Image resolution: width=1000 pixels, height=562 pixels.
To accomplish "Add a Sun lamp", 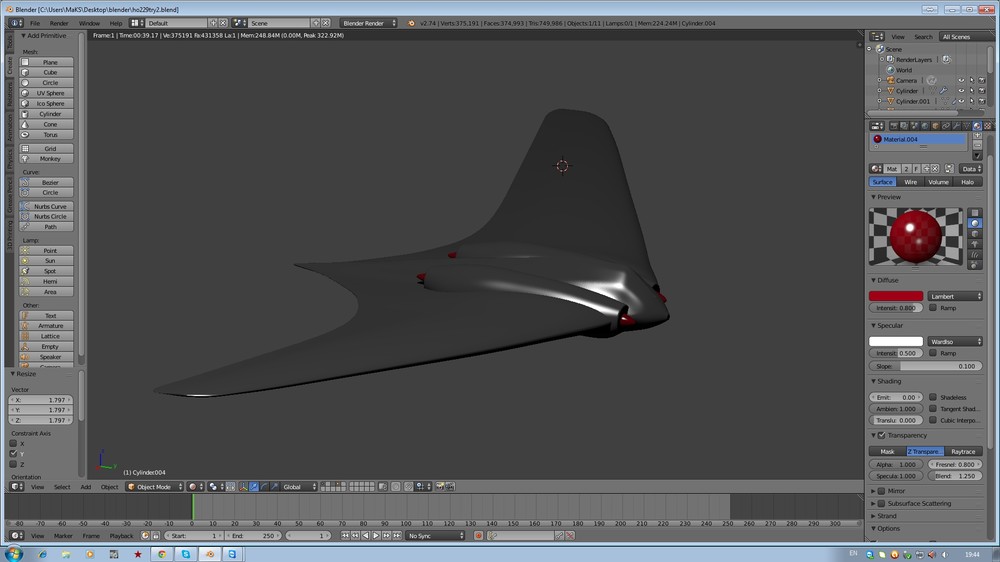I will point(50,260).
